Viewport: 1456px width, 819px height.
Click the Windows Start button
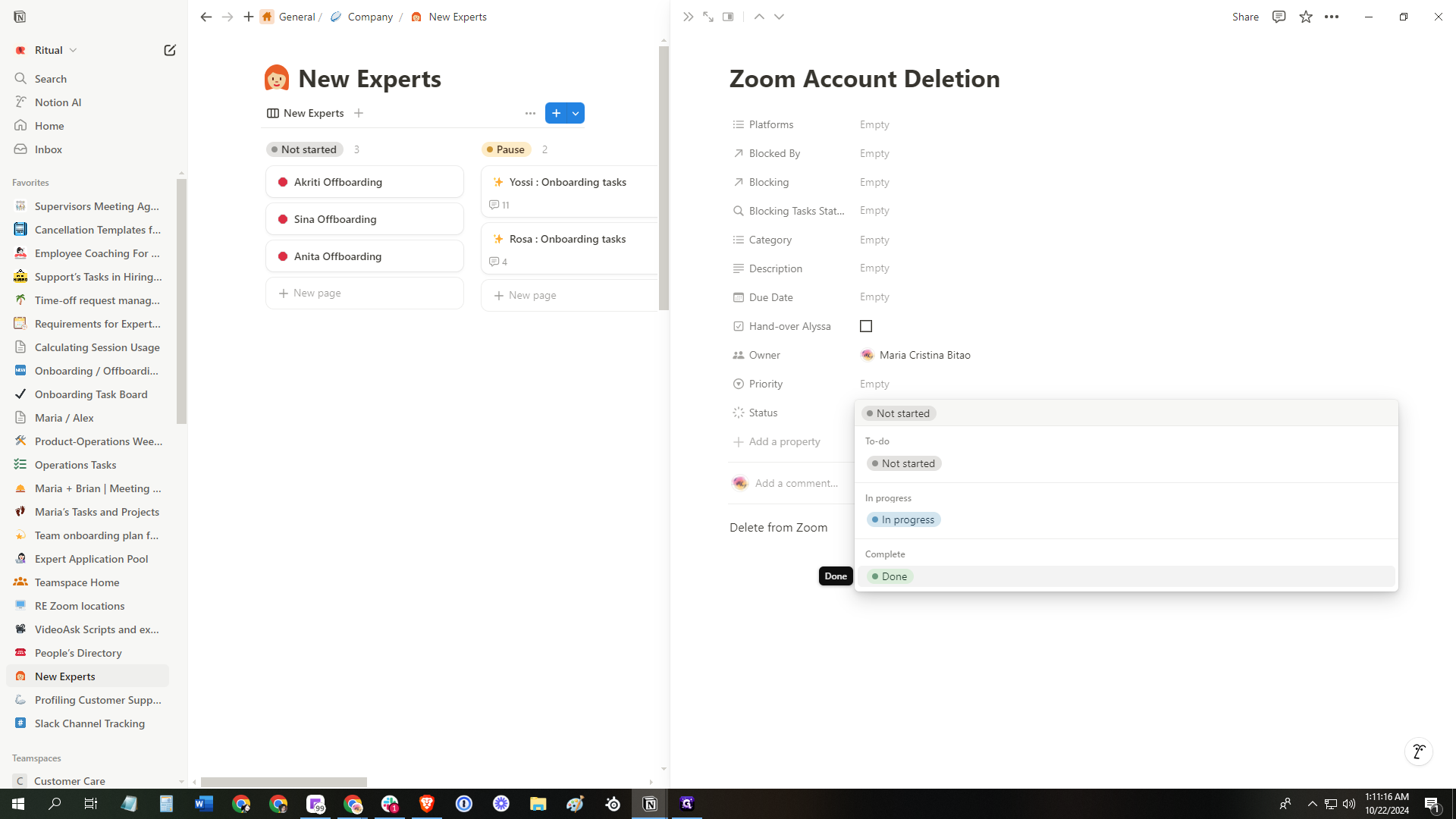18,804
